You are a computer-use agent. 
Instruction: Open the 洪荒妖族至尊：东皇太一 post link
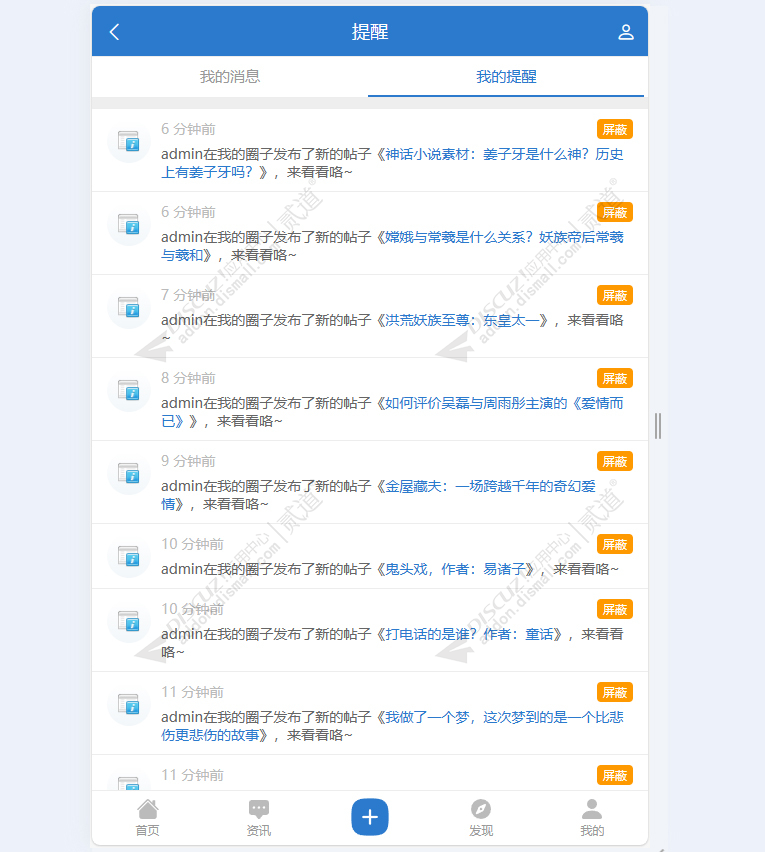[x=461, y=320]
